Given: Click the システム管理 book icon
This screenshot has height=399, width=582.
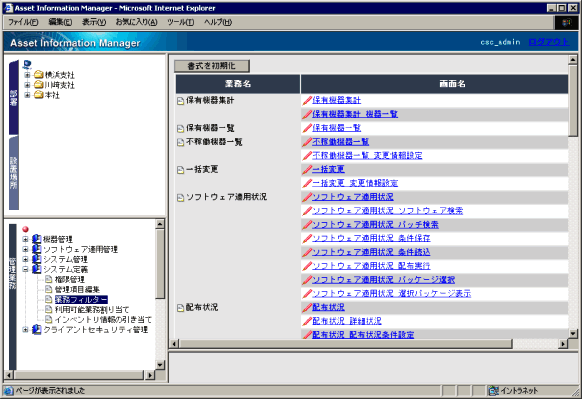Looking at the screenshot, I should pyautogui.click(x=36, y=259).
